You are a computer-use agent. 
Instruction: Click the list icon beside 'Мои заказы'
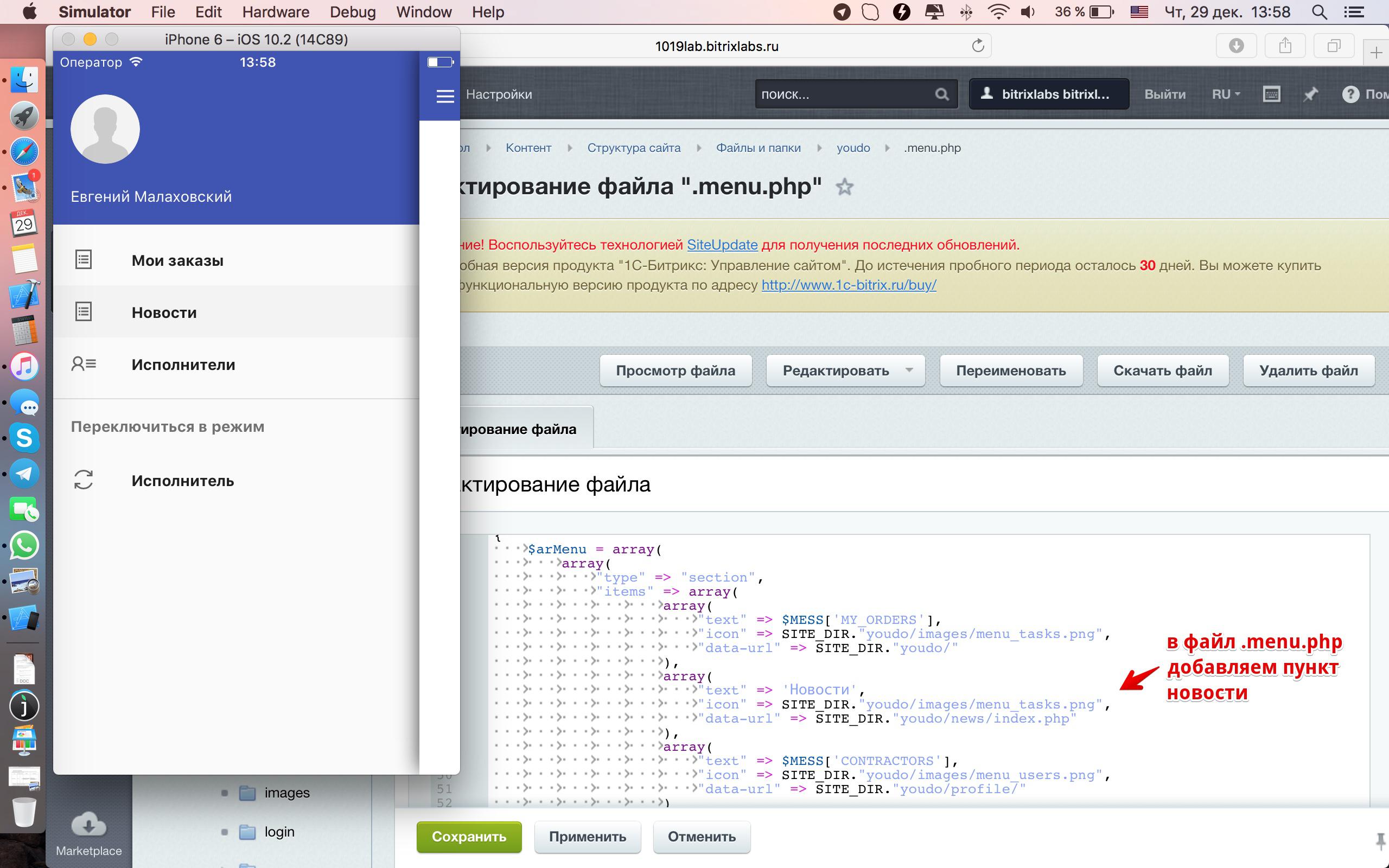(84, 259)
